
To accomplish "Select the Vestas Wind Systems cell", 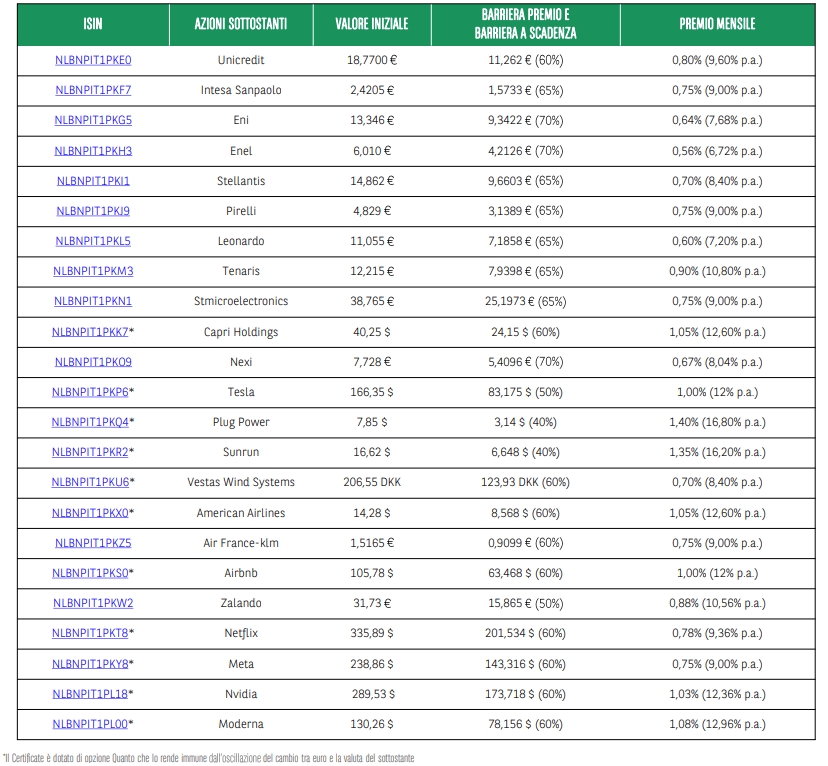I will pyautogui.click(x=241, y=483).
